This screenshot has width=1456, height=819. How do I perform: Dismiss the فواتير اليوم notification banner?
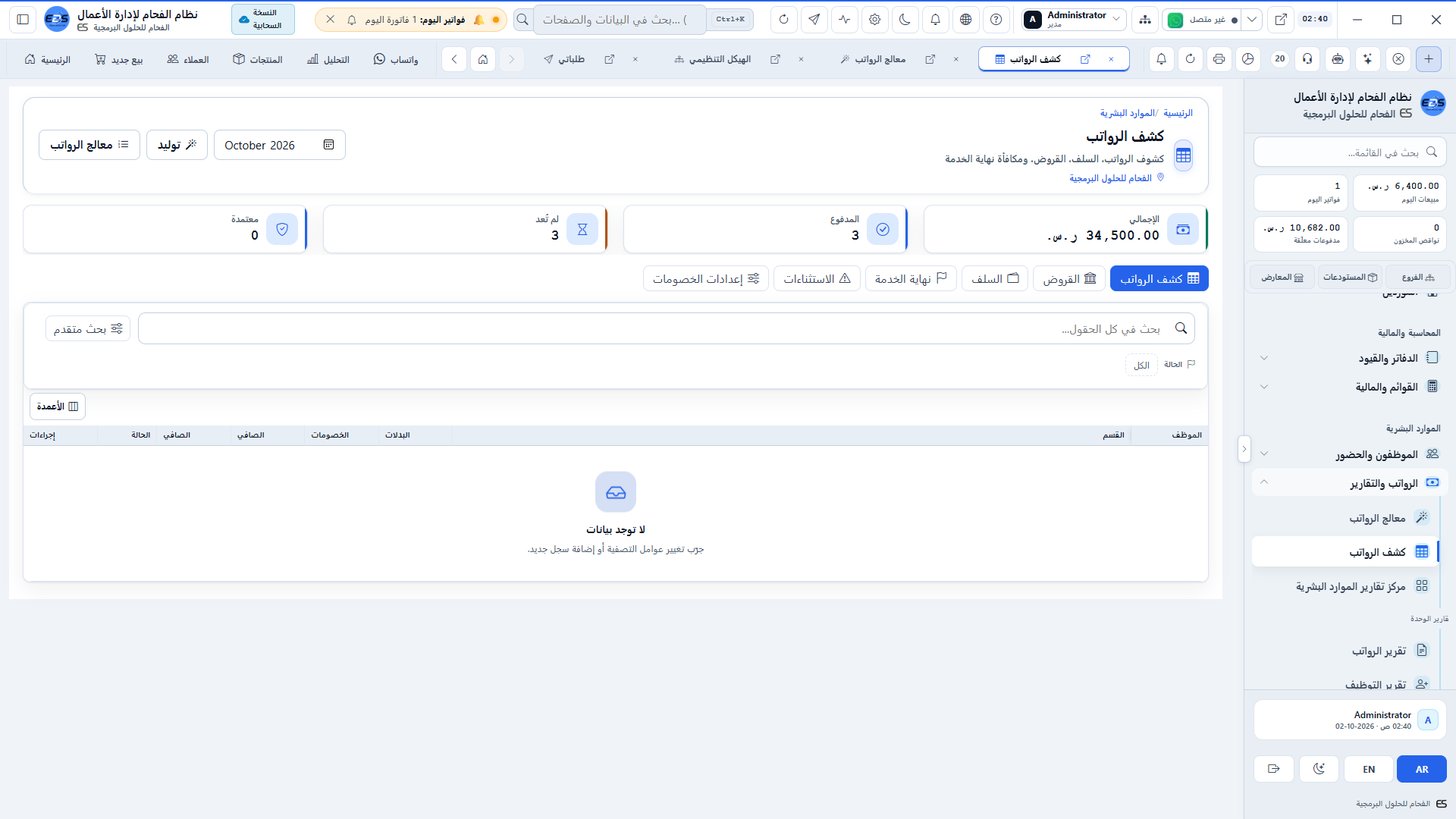[x=330, y=20]
